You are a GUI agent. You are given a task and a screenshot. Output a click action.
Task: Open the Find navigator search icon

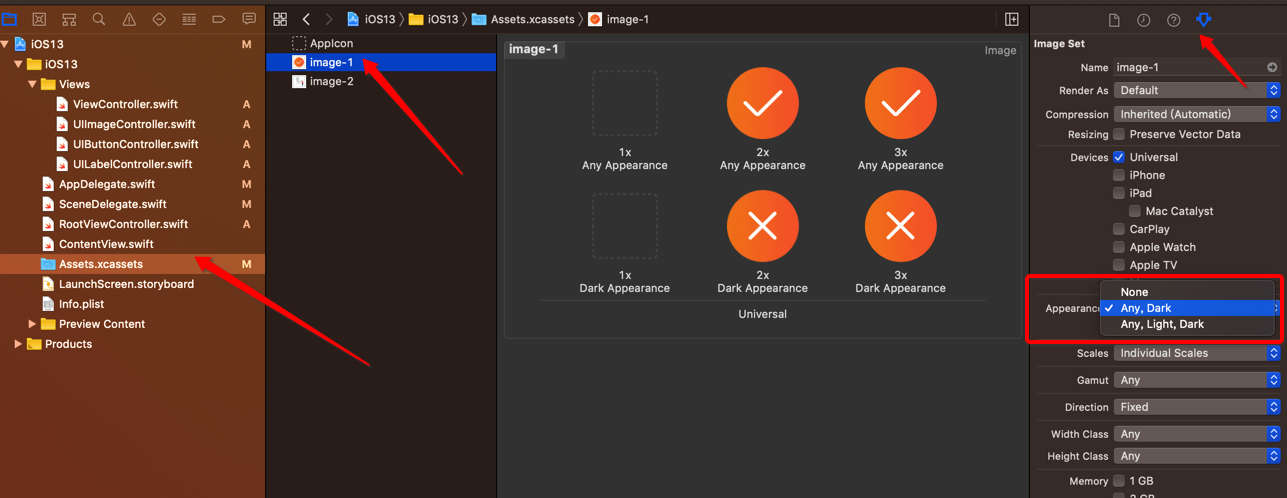click(99, 19)
